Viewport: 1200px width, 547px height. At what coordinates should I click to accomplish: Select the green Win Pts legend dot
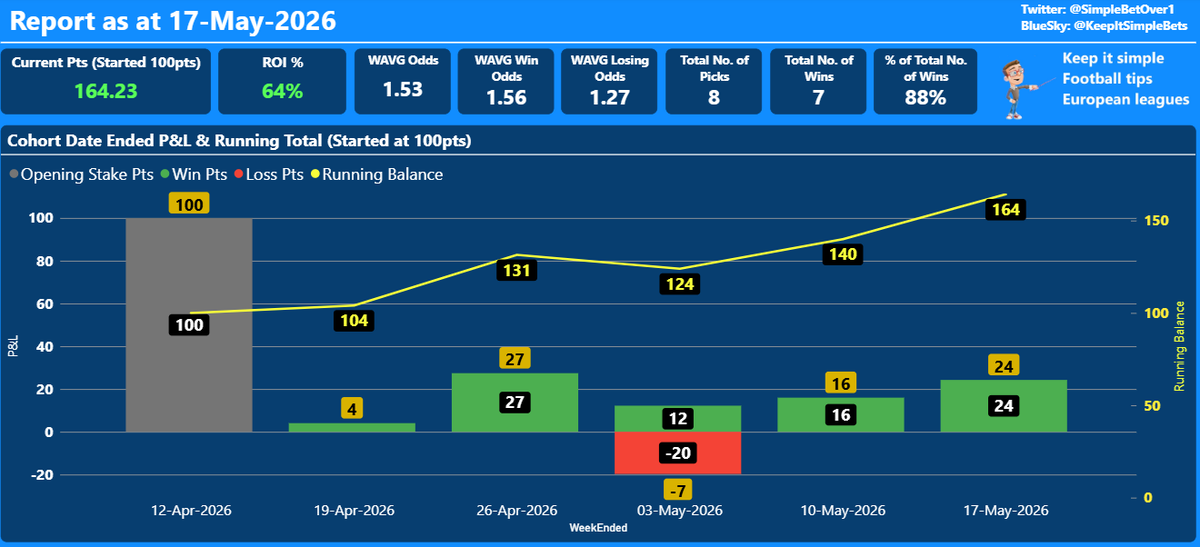point(165,174)
